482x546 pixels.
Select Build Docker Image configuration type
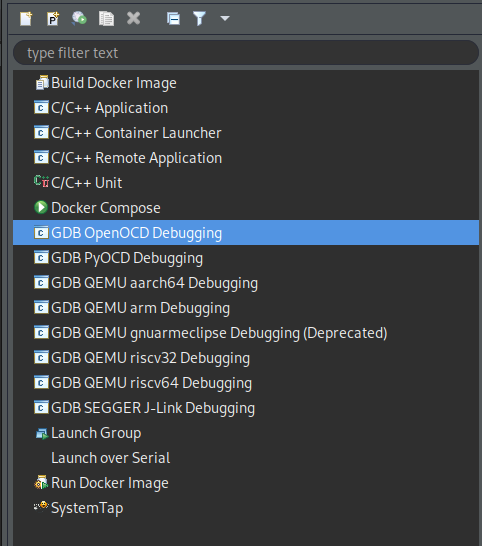tap(114, 83)
